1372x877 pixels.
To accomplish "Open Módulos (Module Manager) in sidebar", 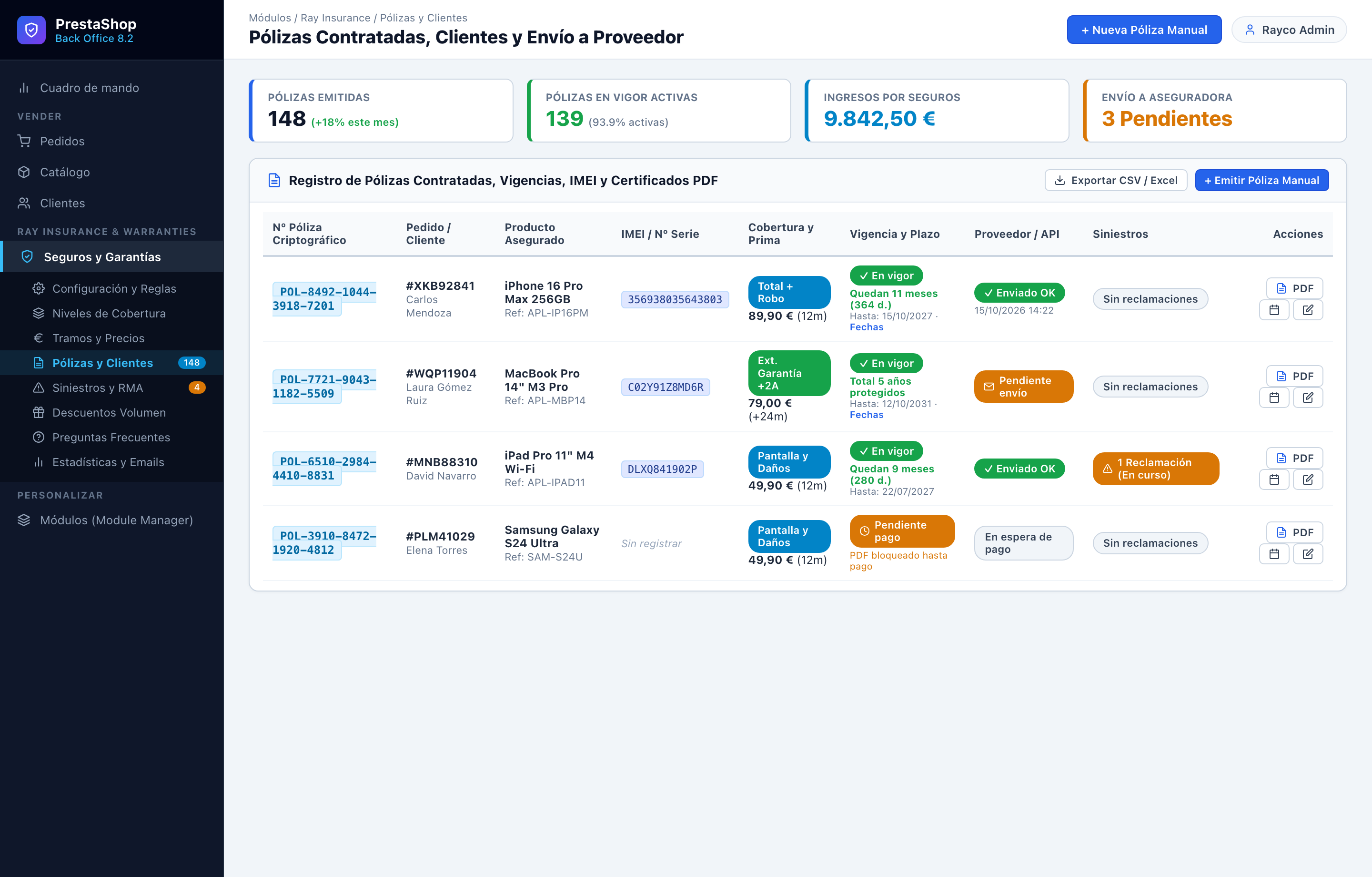I will click(x=111, y=520).
